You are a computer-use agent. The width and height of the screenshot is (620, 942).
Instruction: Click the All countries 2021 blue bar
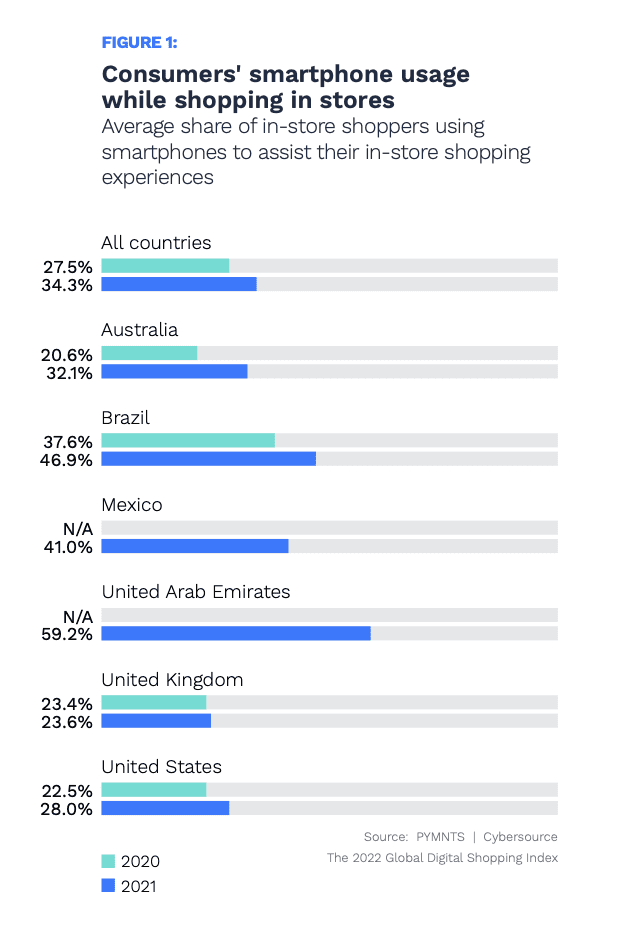[179, 284]
